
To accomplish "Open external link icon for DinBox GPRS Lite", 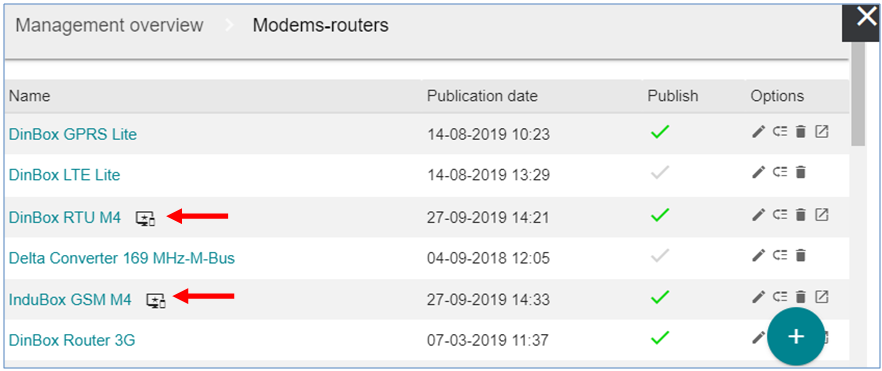I will pos(822,132).
